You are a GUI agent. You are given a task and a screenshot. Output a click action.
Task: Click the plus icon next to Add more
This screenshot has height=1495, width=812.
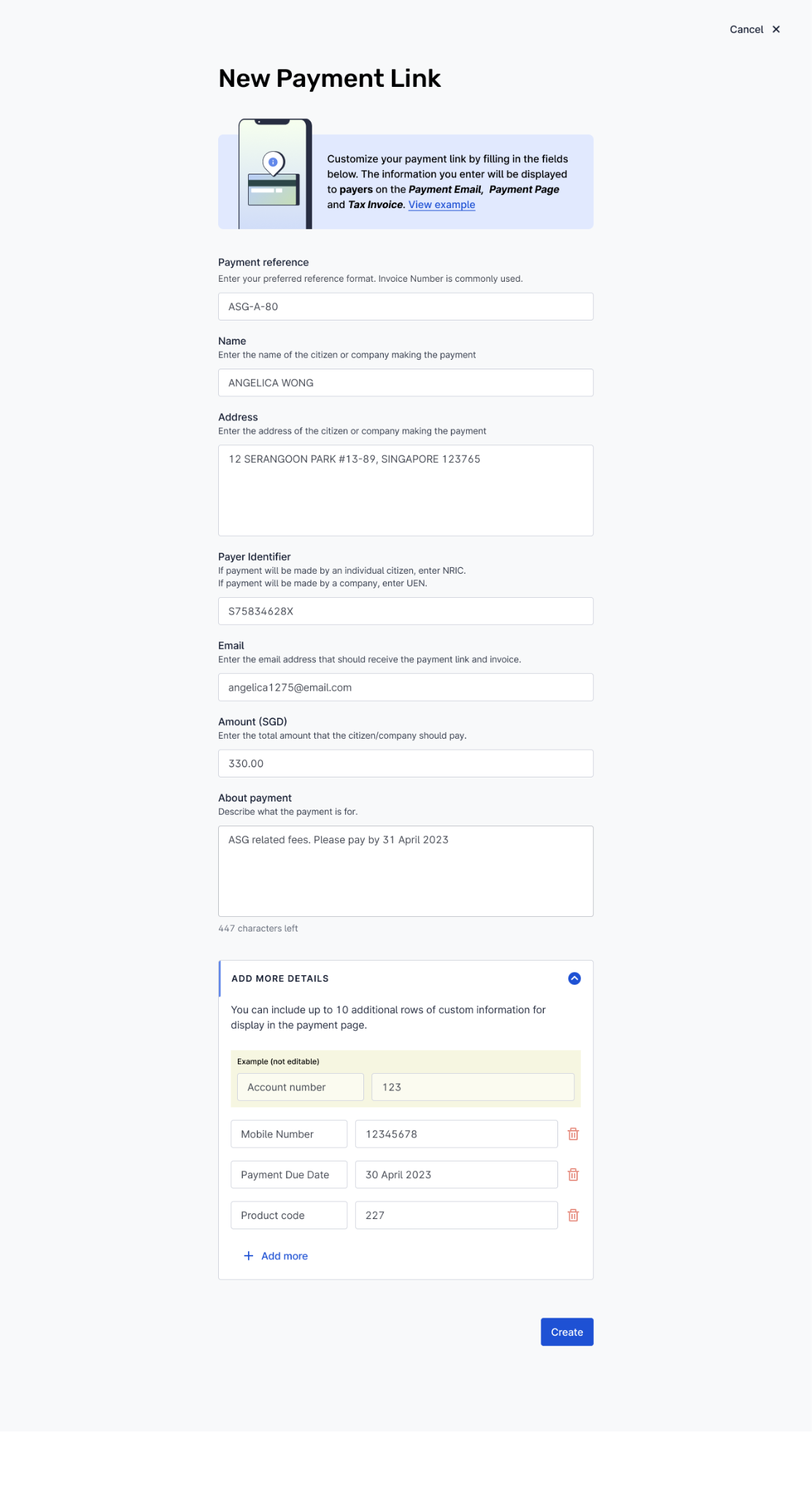click(x=248, y=1256)
